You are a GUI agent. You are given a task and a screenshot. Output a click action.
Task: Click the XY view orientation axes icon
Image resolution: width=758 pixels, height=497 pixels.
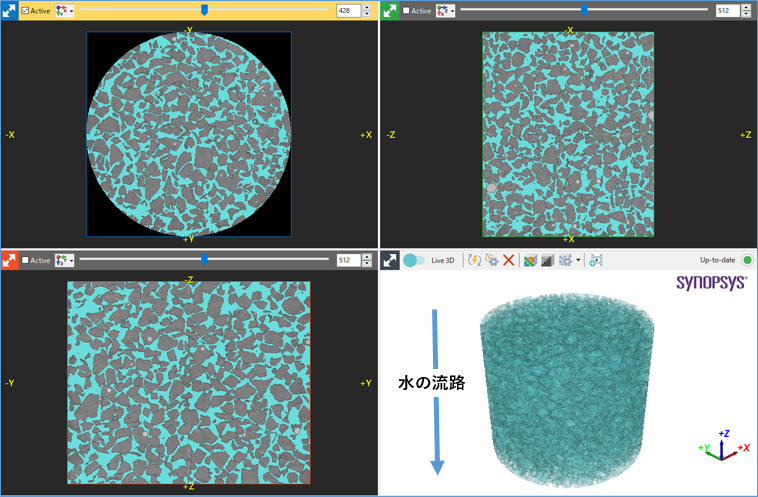click(61, 11)
